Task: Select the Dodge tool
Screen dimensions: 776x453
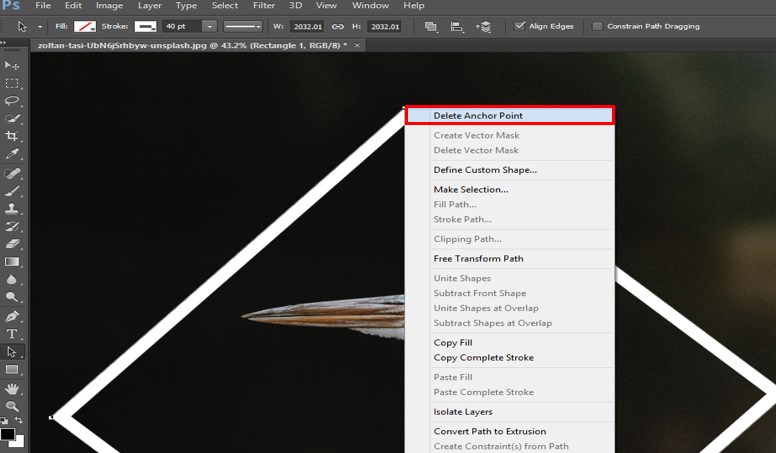Action: click(x=12, y=297)
